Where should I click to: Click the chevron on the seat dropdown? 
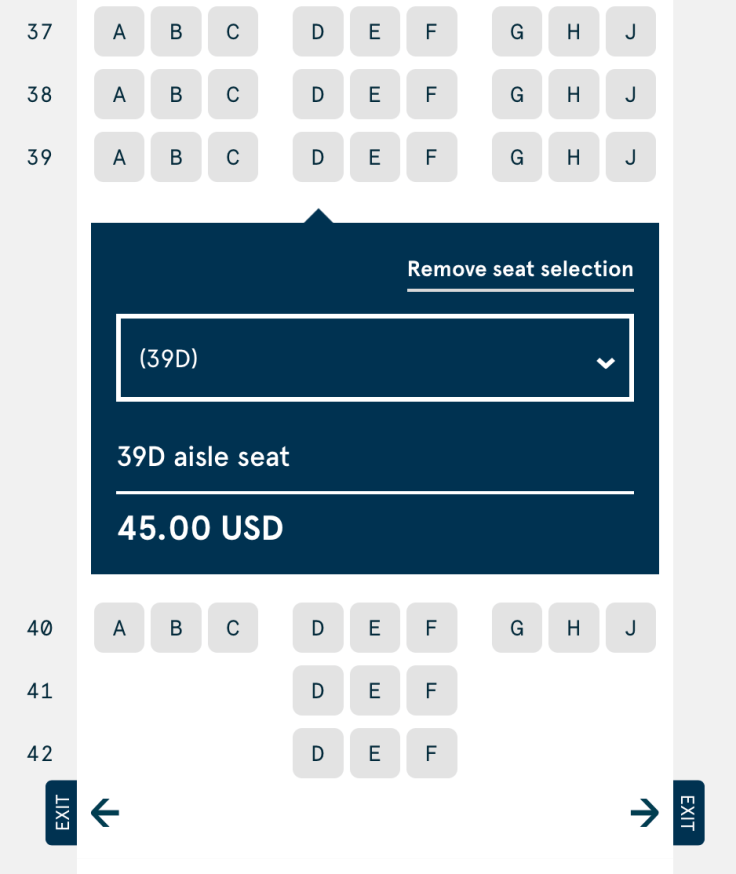pyautogui.click(x=605, y=362)
